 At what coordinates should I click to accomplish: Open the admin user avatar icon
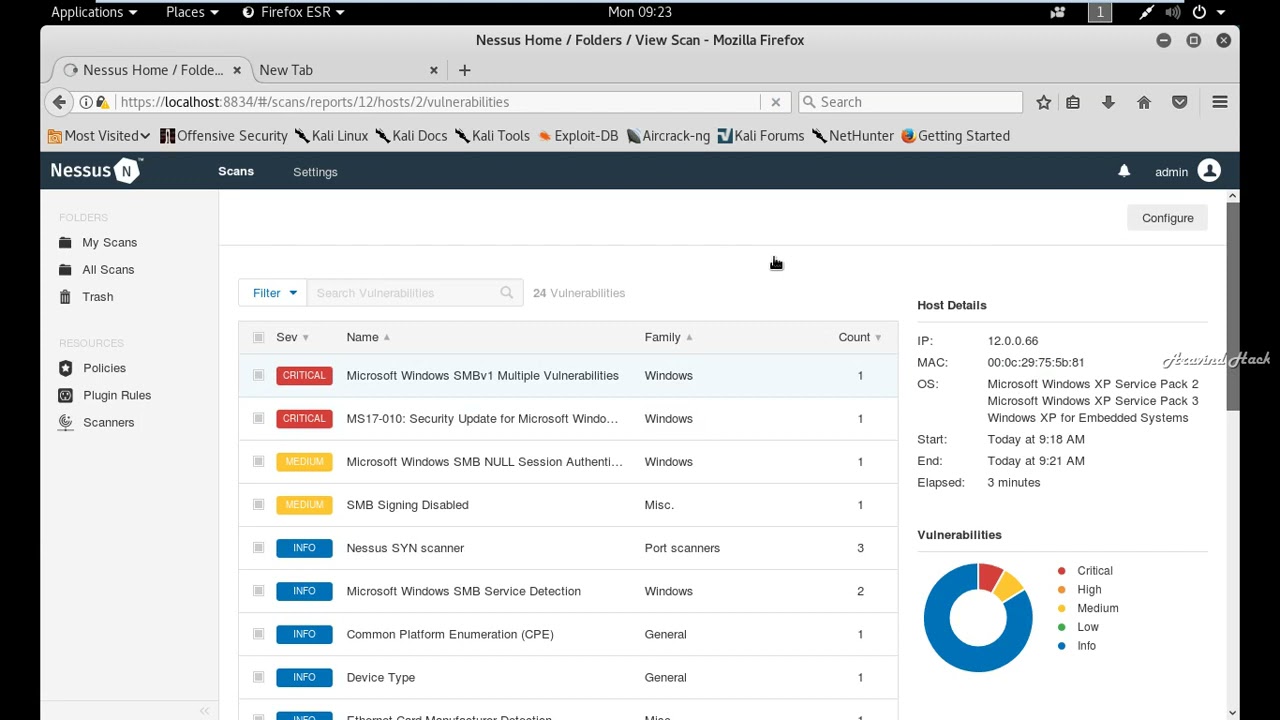1209,171
